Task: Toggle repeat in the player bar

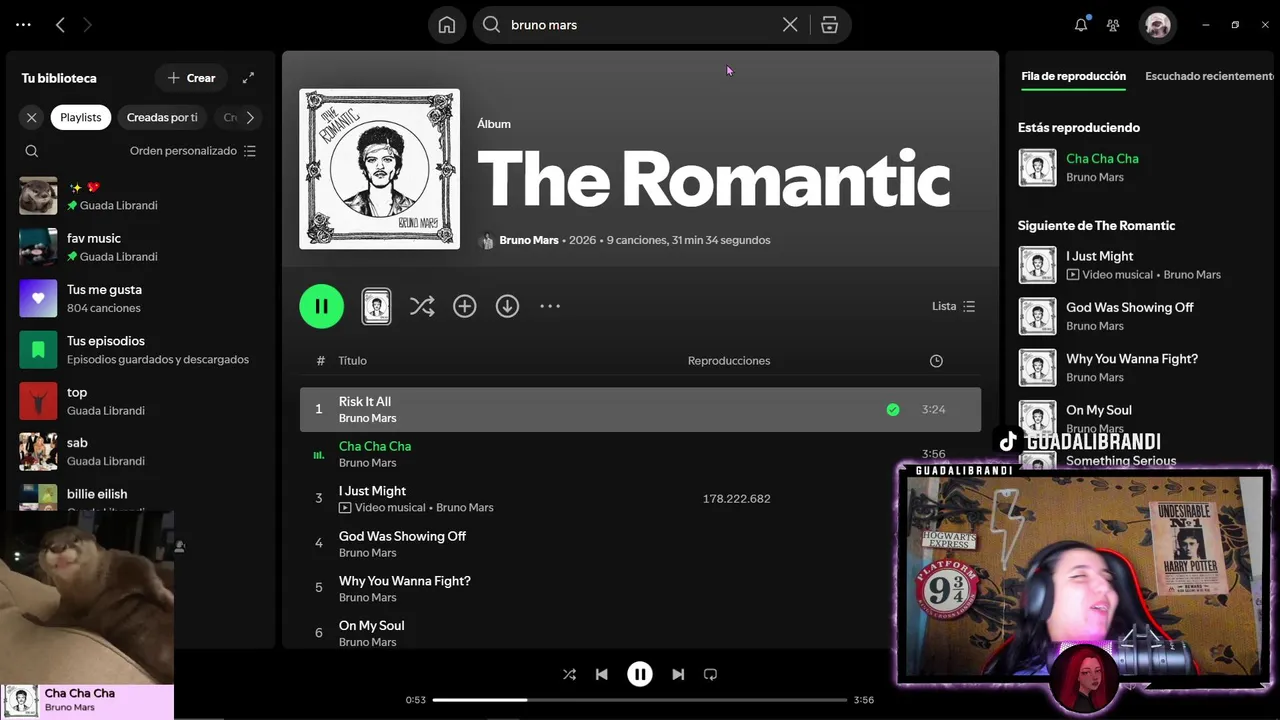Action: coord(710,674)
